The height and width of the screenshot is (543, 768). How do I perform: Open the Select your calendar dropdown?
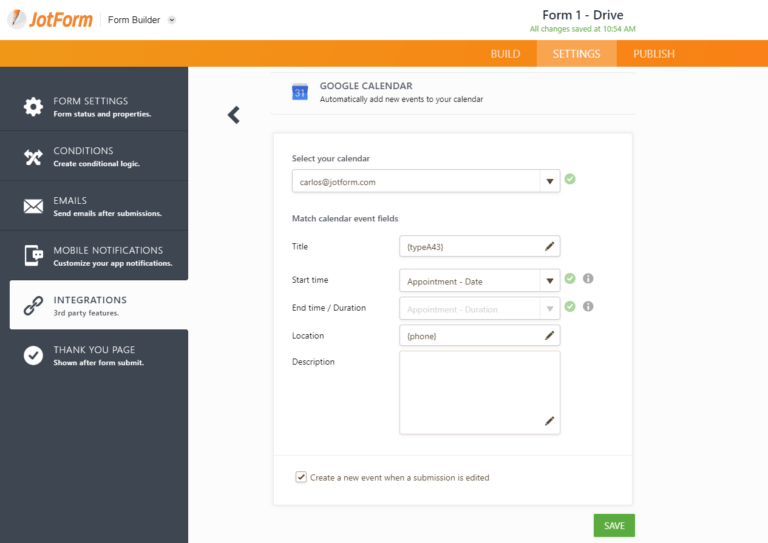[x=549, y=182]
